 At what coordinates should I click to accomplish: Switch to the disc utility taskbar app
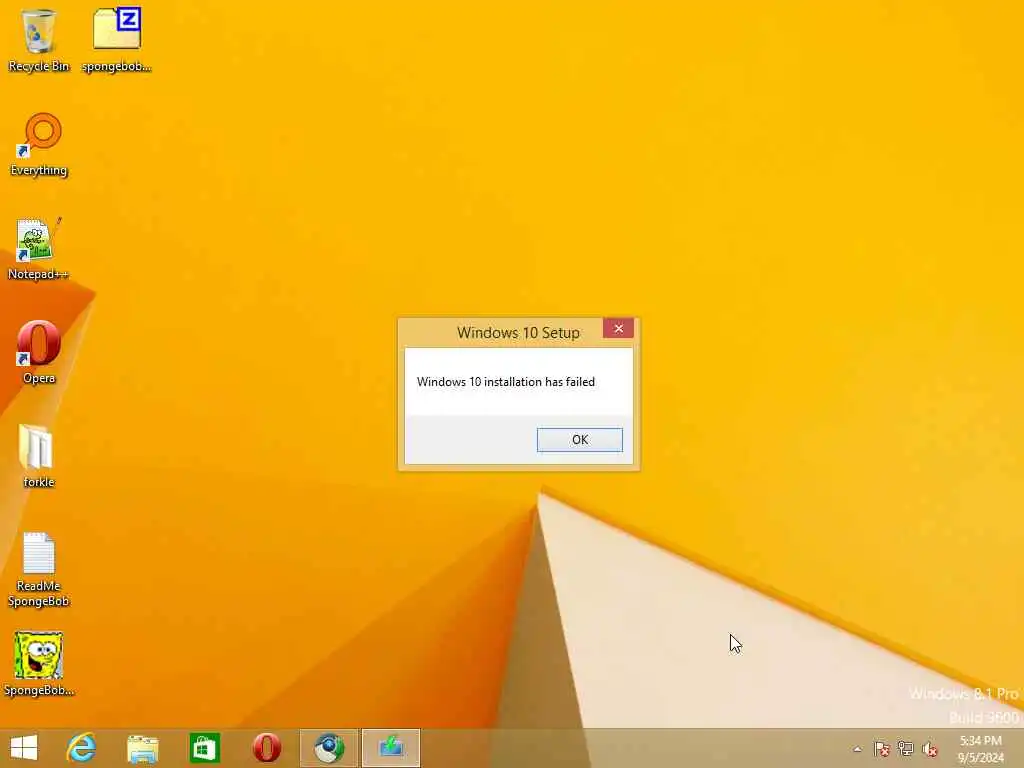[328, 748]
